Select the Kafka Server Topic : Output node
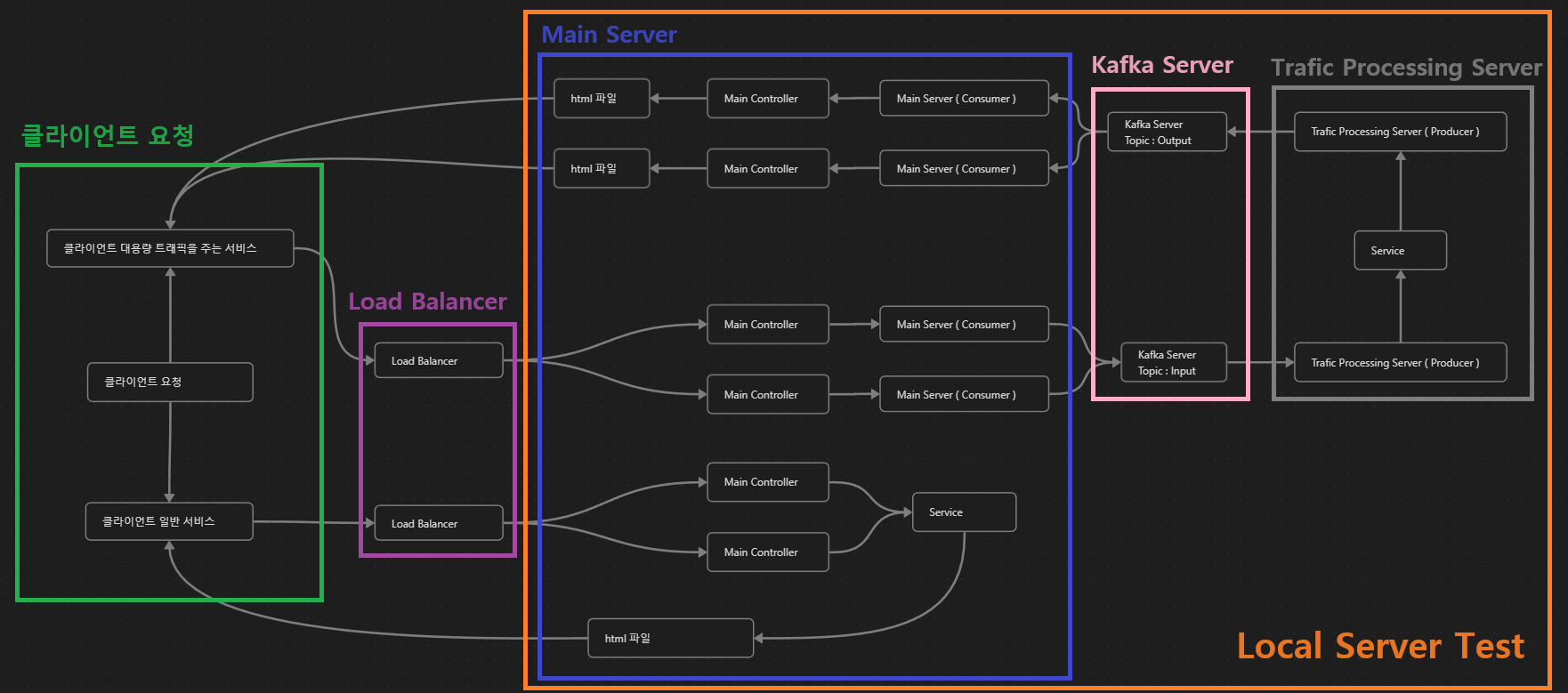Image resolution: width=1568 pixels, height=693 pixels. pyautogui.click(x=1168, y=132)
